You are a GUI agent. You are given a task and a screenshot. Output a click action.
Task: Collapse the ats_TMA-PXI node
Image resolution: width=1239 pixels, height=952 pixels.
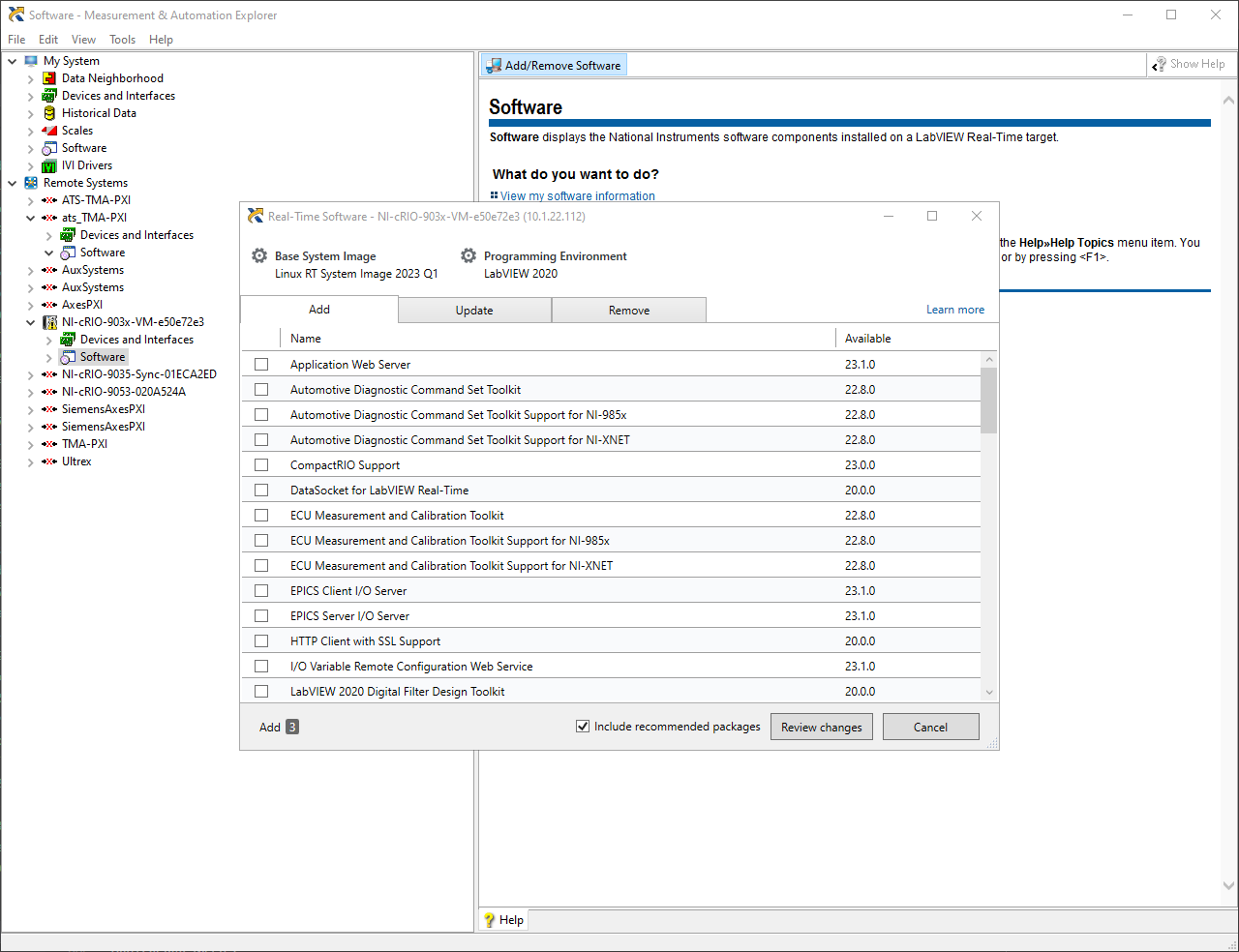click(31, 218)
